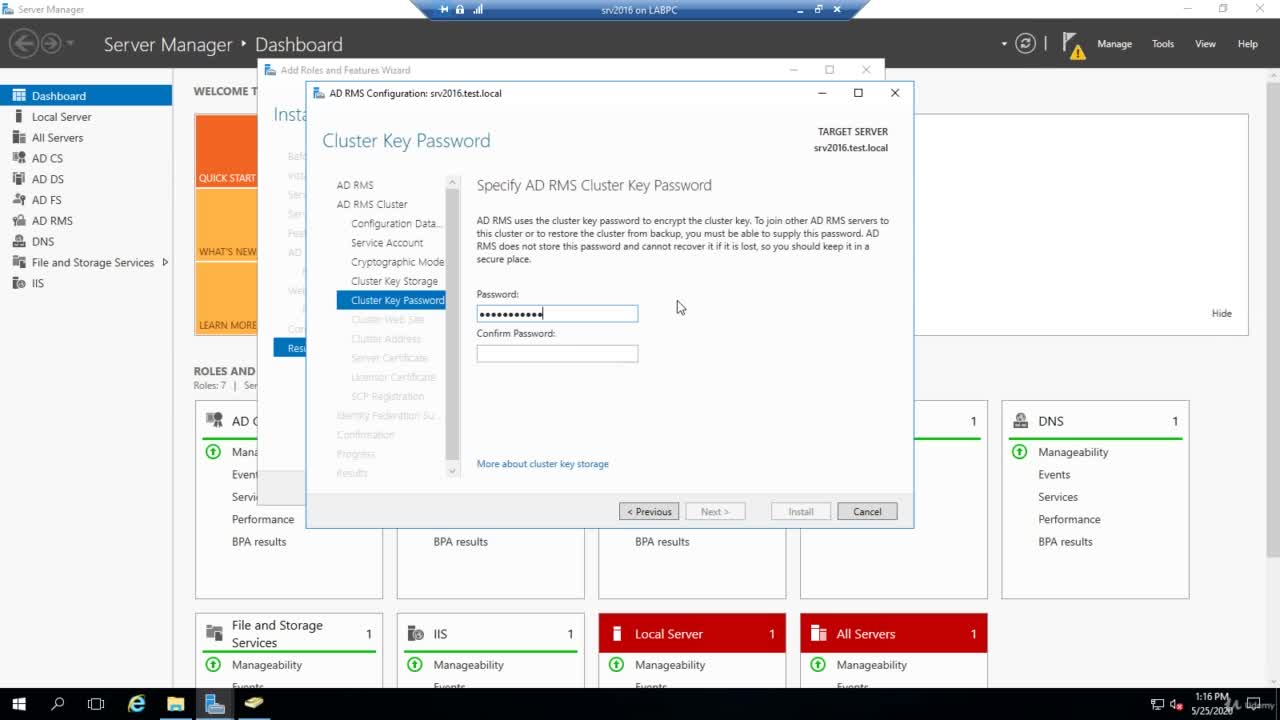Click the muted volume icon in the tray
Viewport: 1280px width, 720px height.
pos(1177,704)
